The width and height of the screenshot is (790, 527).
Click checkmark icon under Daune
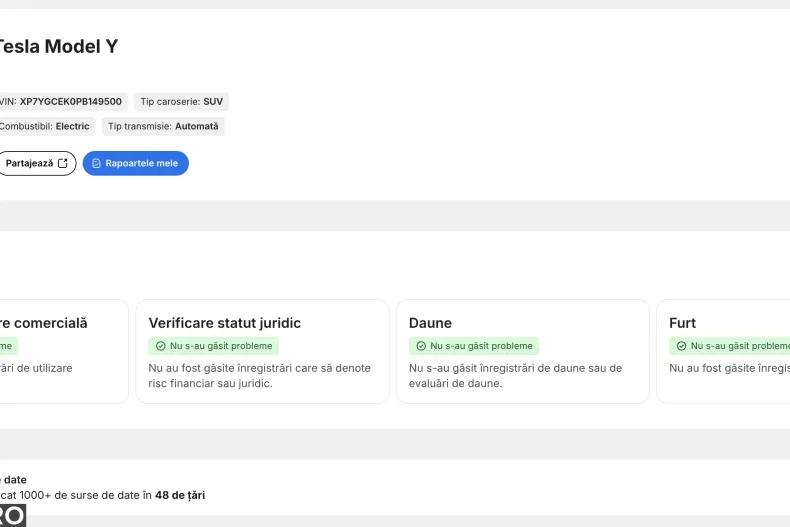click(x=421, y=346)
